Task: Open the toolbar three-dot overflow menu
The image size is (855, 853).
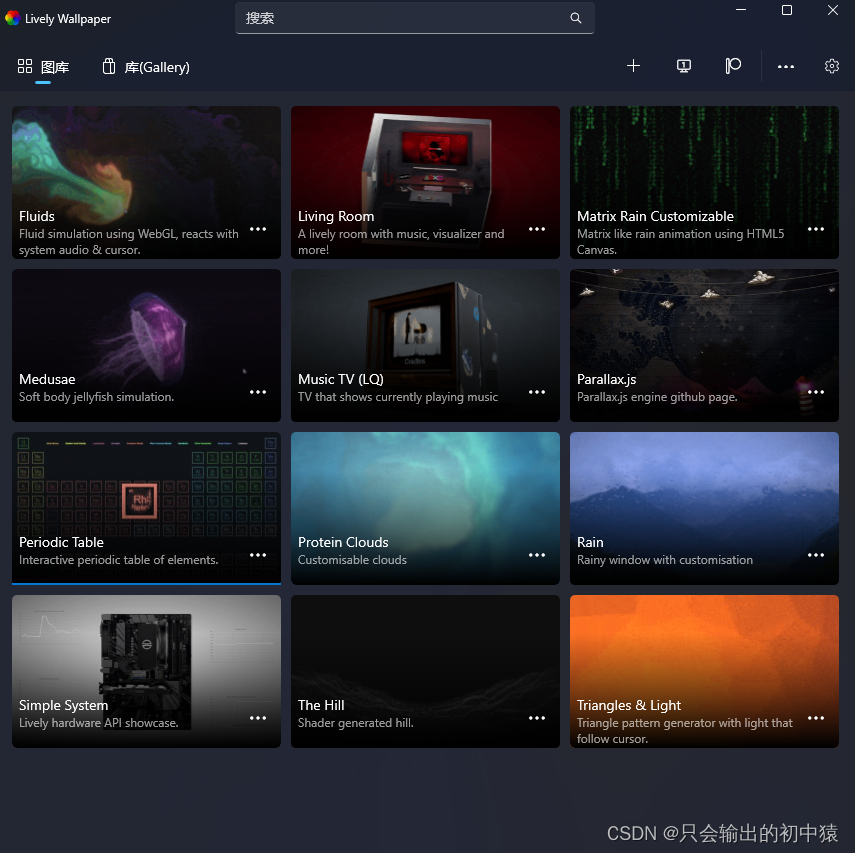Action: (x=785, y=67)
